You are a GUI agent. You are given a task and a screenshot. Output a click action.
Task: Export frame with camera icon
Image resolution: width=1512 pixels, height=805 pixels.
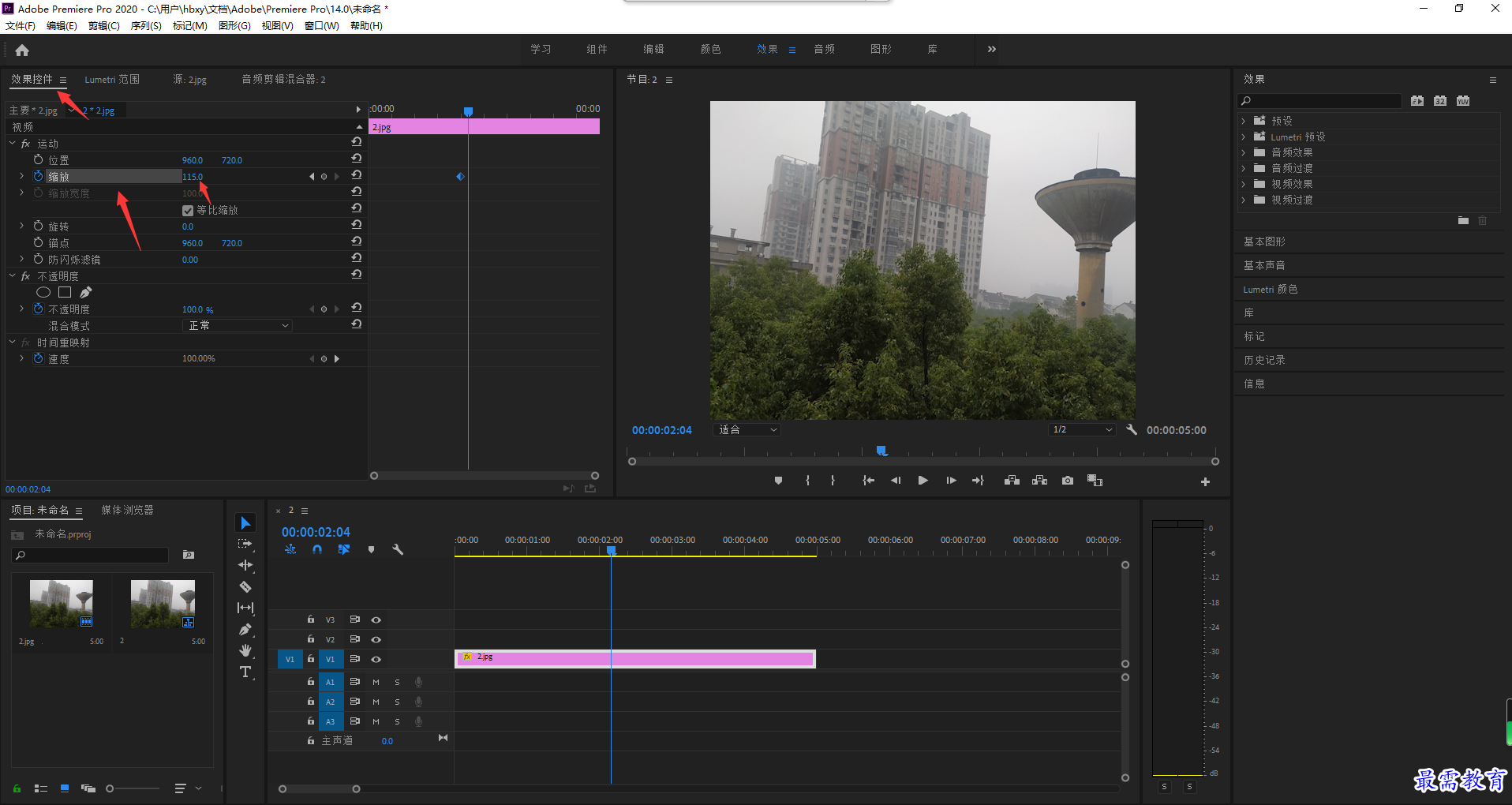(x=1068, y=481)
